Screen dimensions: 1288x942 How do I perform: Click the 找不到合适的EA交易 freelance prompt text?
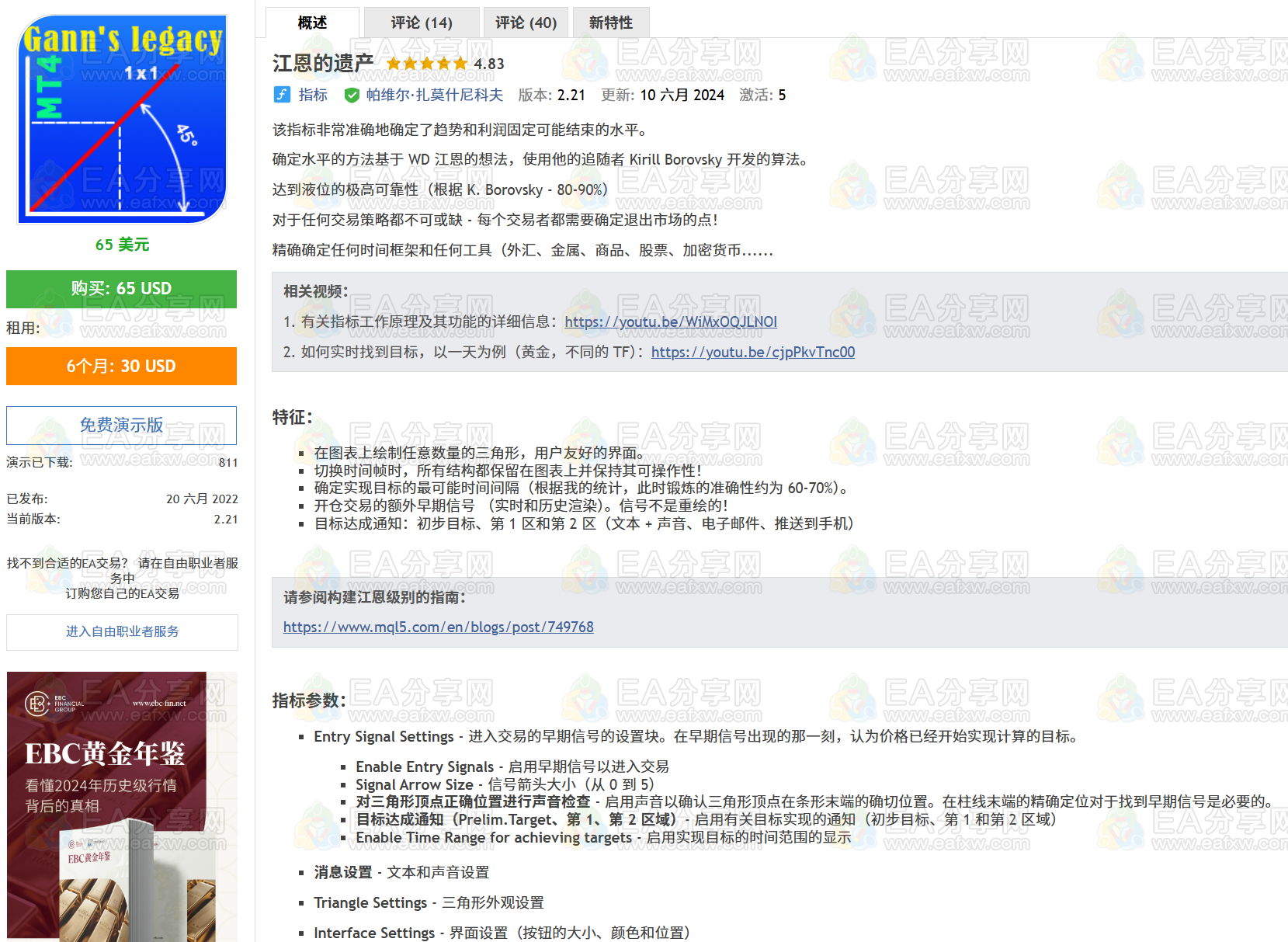pos(122,578)
